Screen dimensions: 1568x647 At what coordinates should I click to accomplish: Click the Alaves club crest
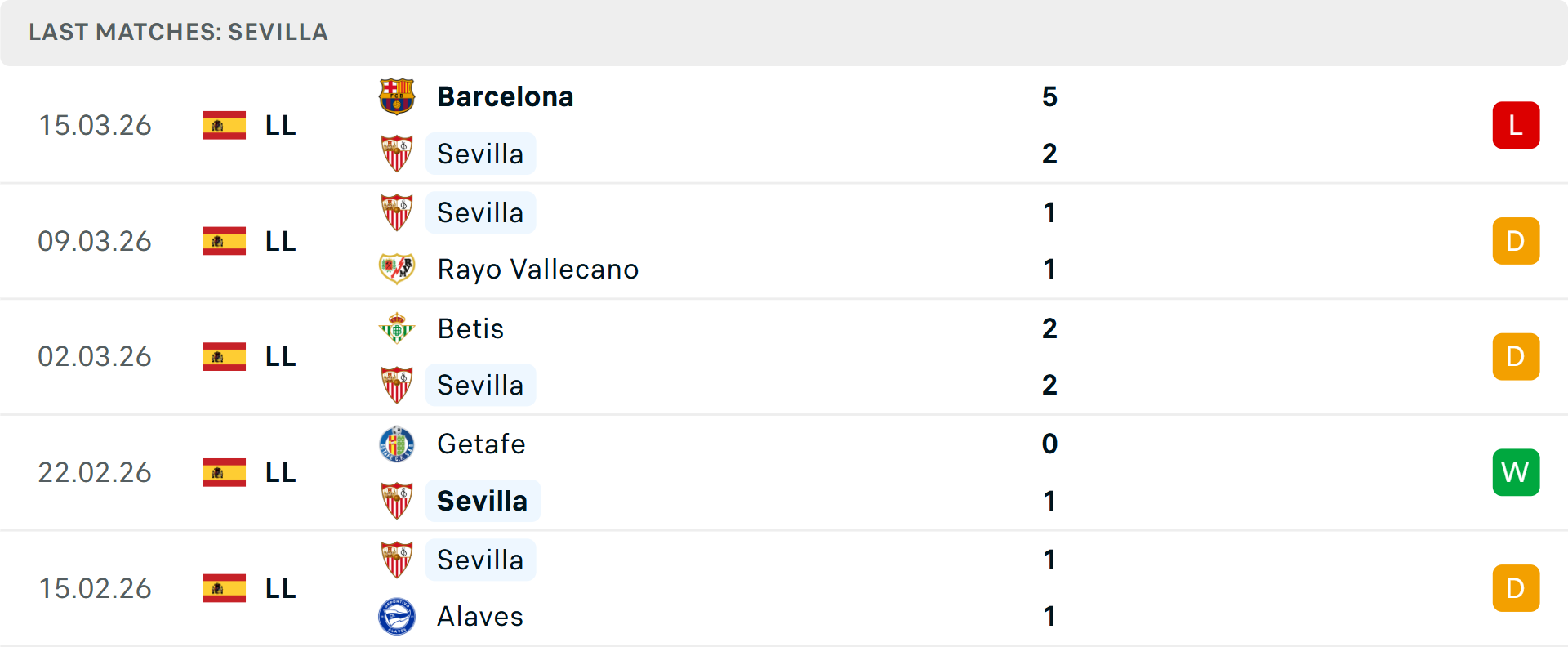(x=398, y=617)
